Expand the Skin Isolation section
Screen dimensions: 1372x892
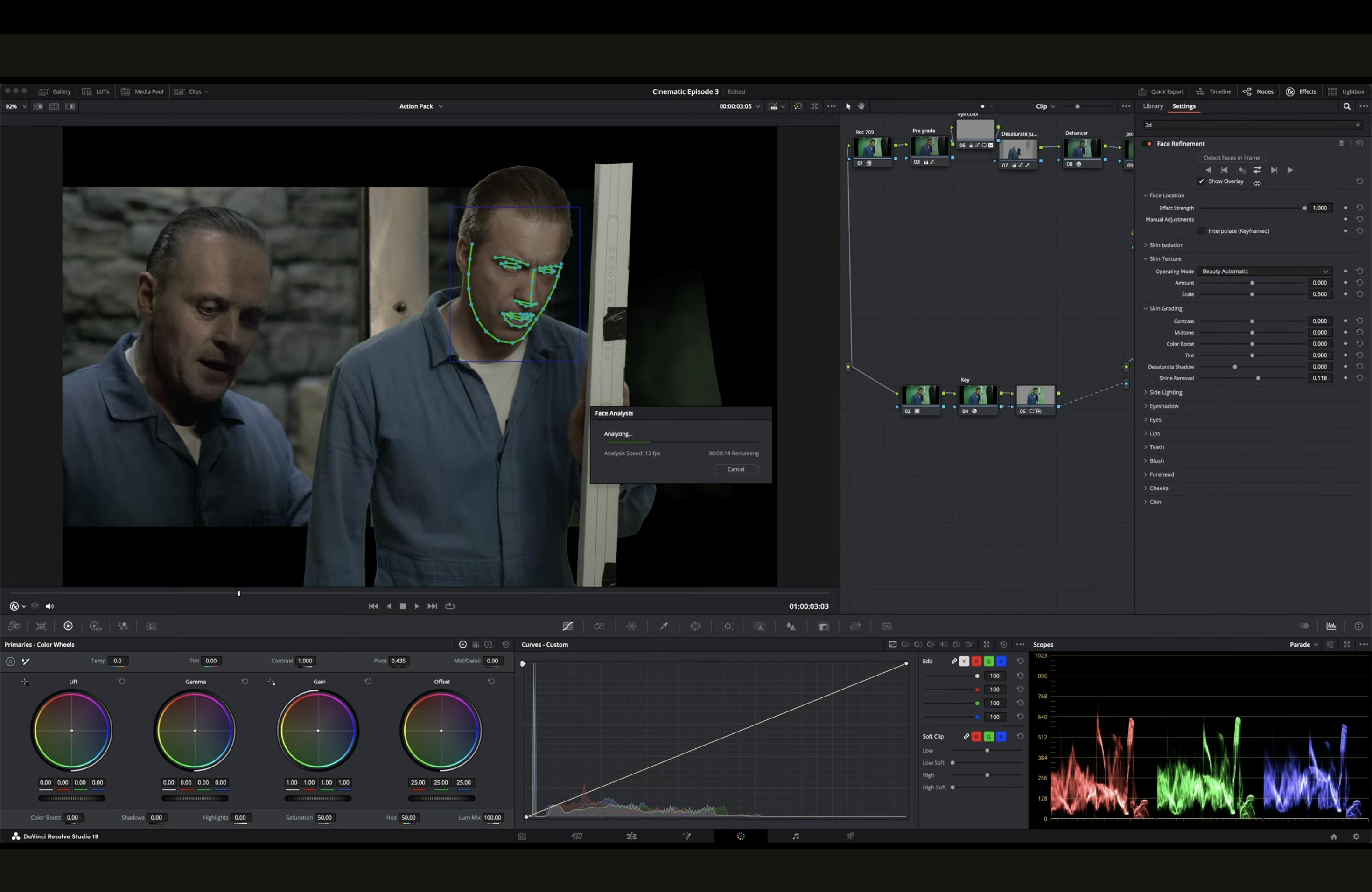point(1163,245)
